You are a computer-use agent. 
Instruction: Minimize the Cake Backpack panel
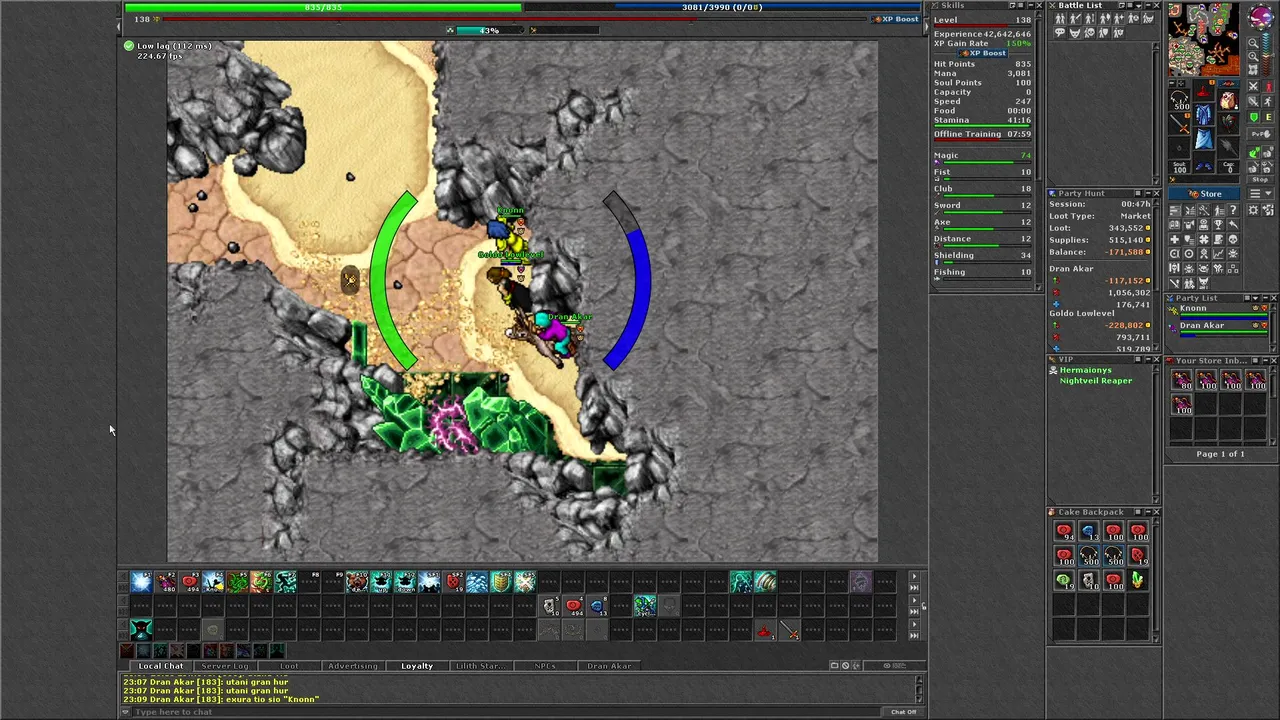click(x=1148, y=512)
